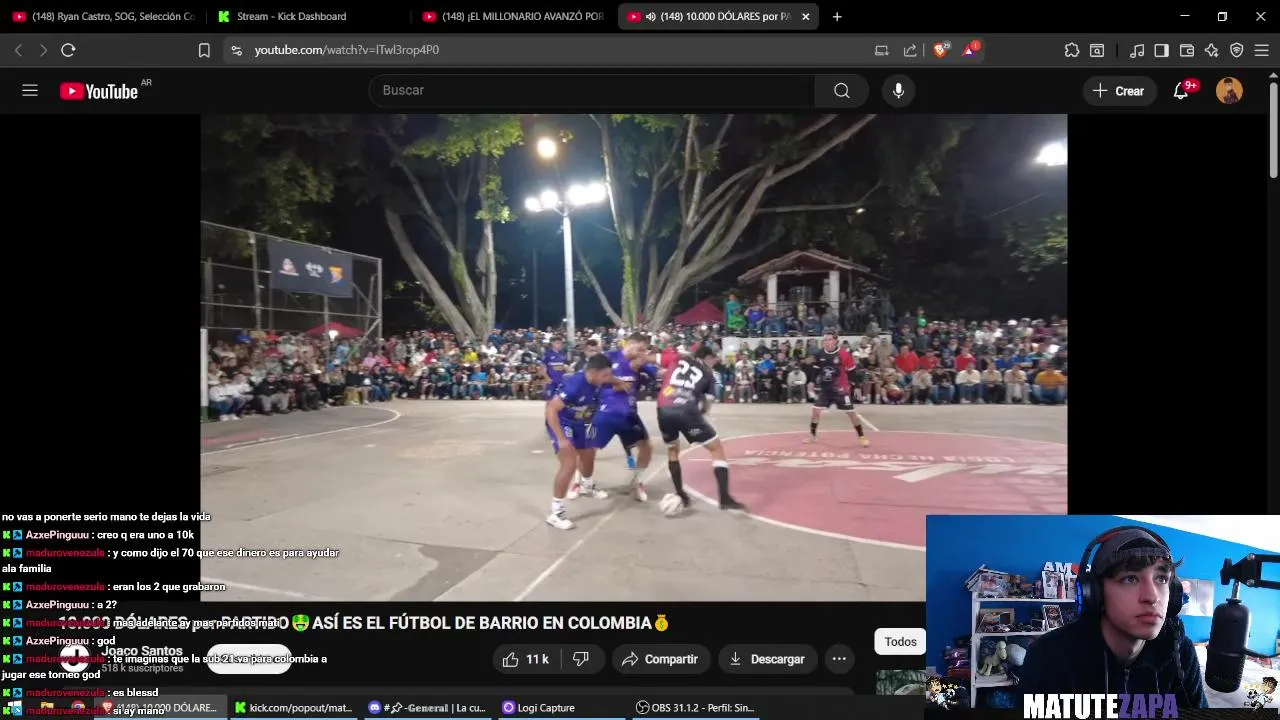Toggle the browser sidebar panel icon
The width and height of the screenshot is (1280, 720).
coord(1161,50)
